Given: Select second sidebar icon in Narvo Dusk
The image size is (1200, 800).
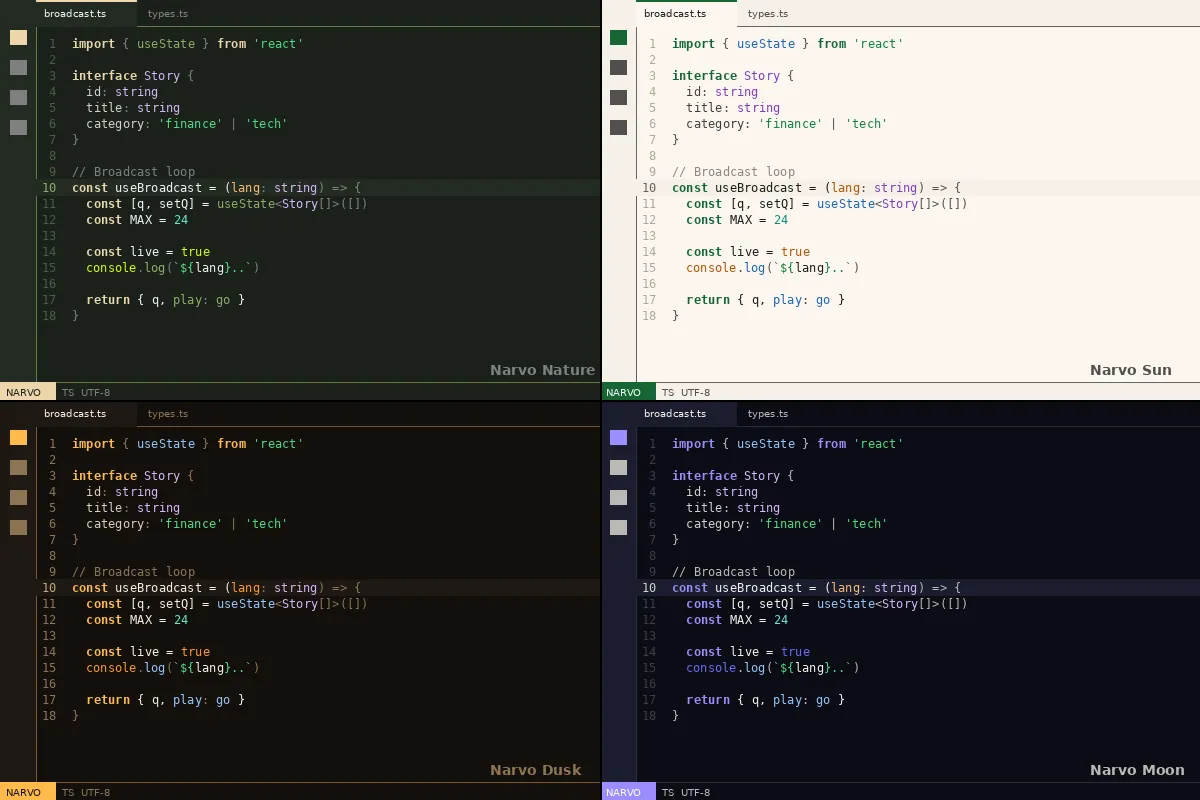Looking at the screenshot, I should pyautogui.click(x=18, y=468).
